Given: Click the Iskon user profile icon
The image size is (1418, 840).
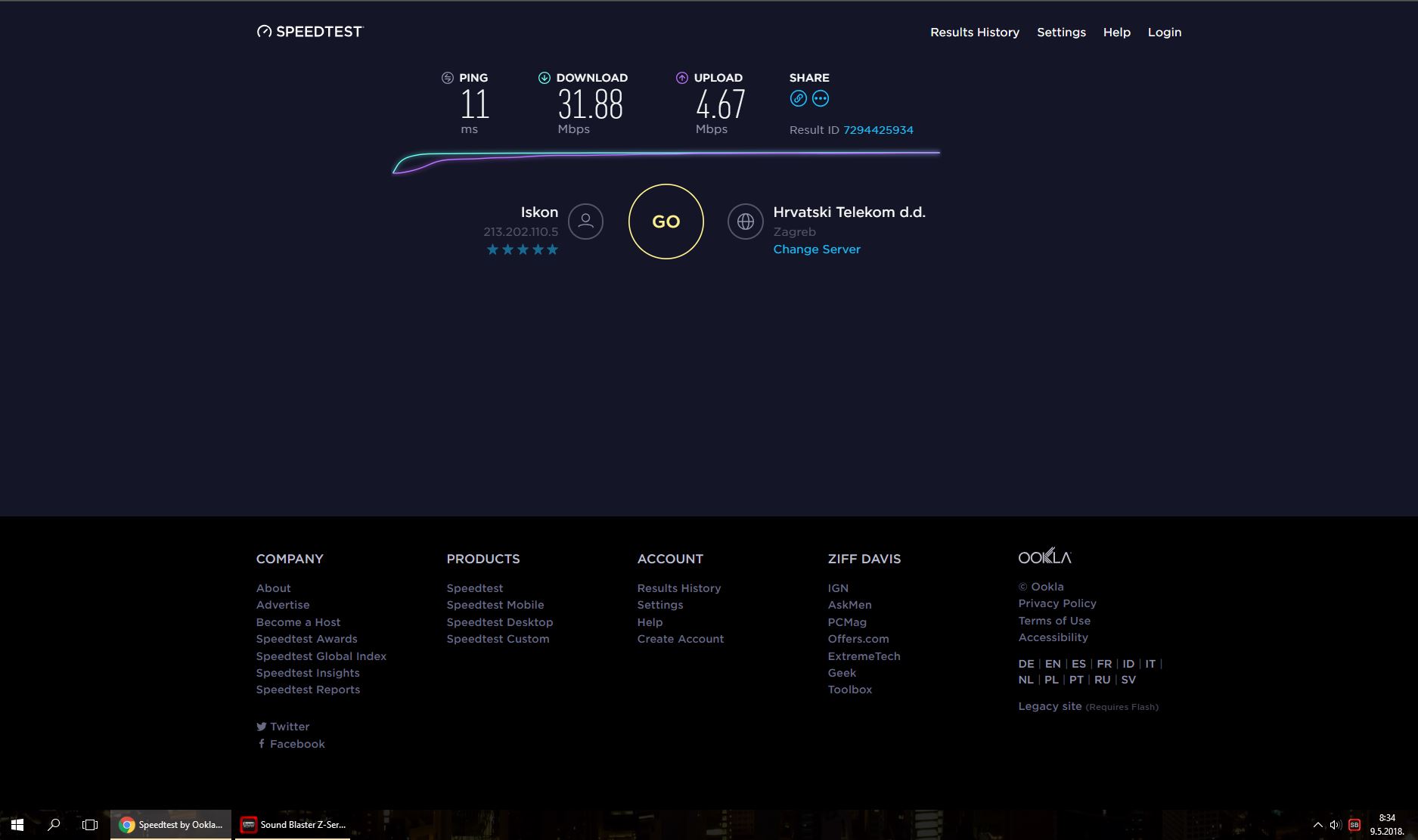Looking at the screenshot, I should [585, 222].
